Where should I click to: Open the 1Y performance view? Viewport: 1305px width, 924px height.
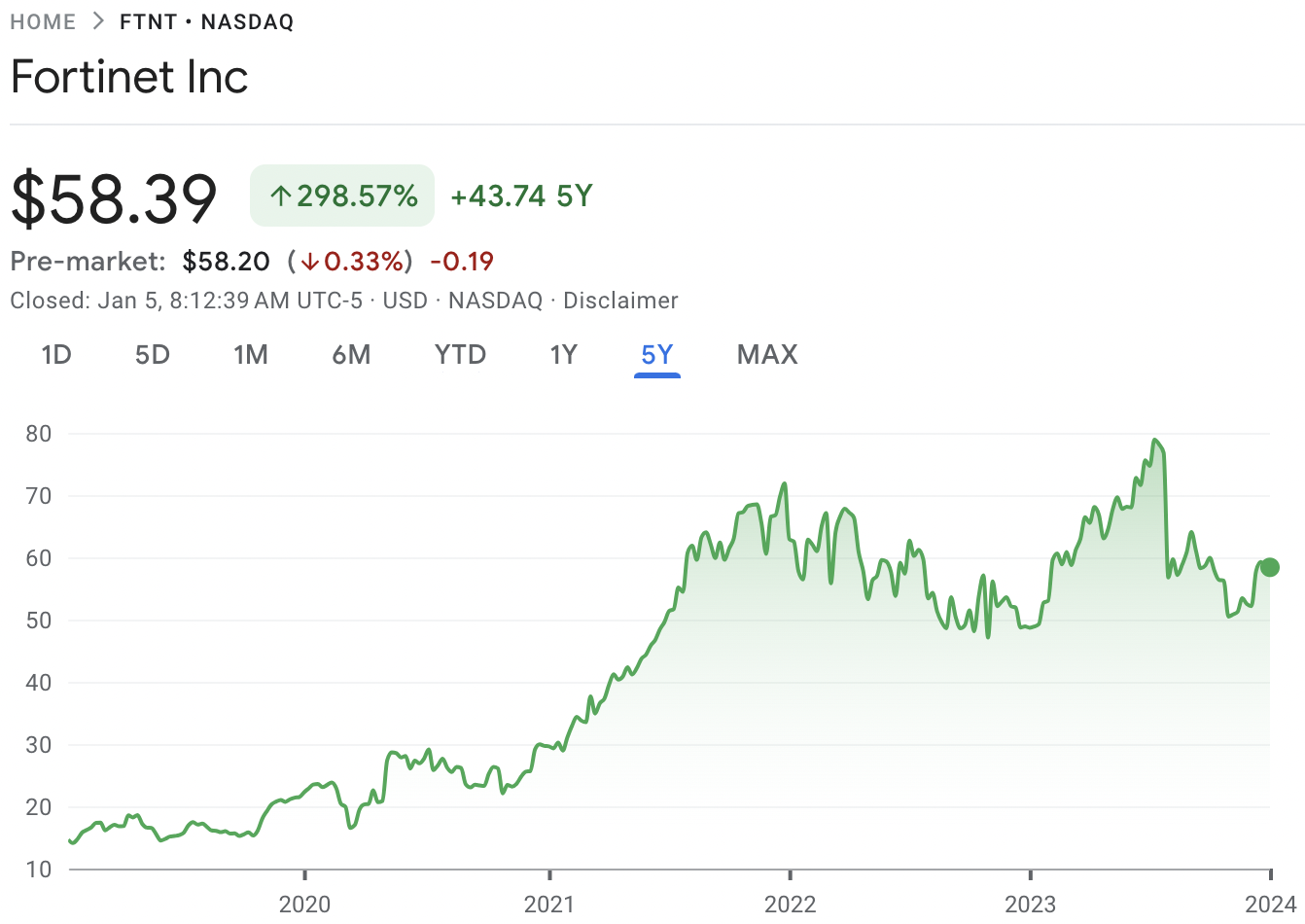click(563, 355)
